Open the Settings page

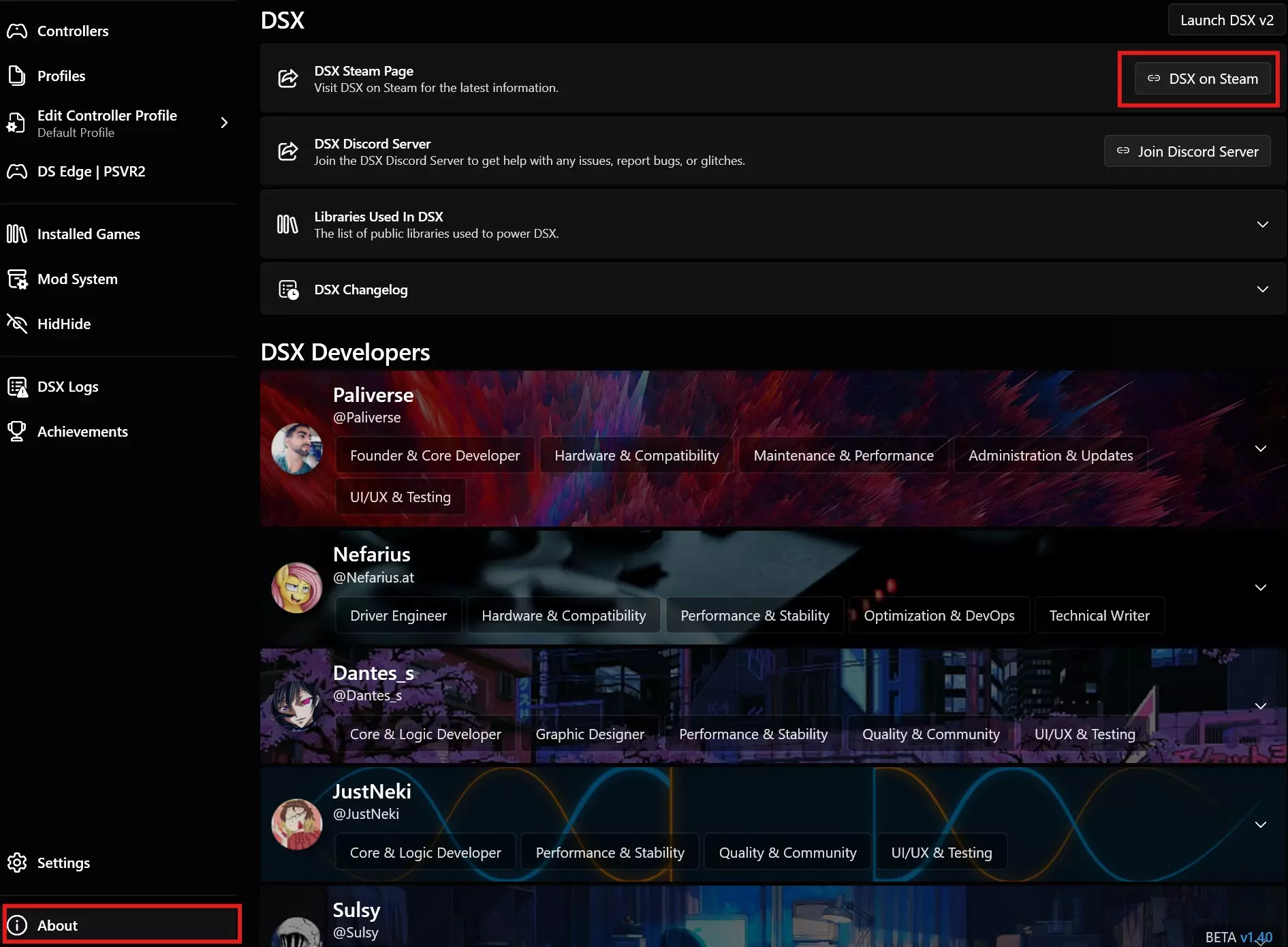[119, 863]
